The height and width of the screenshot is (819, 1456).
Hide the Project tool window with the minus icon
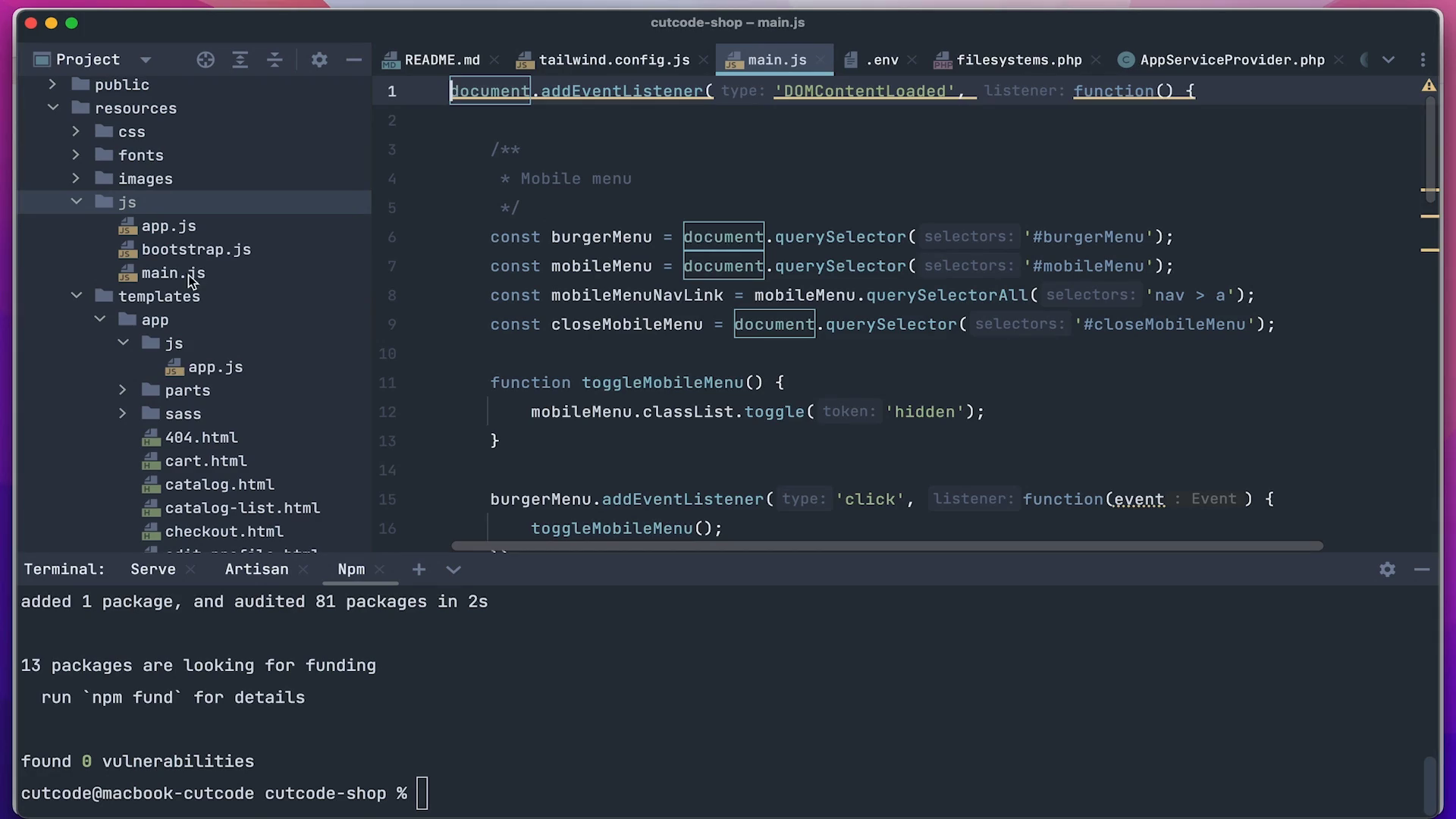pyautogui.click(x=353, y=60)
